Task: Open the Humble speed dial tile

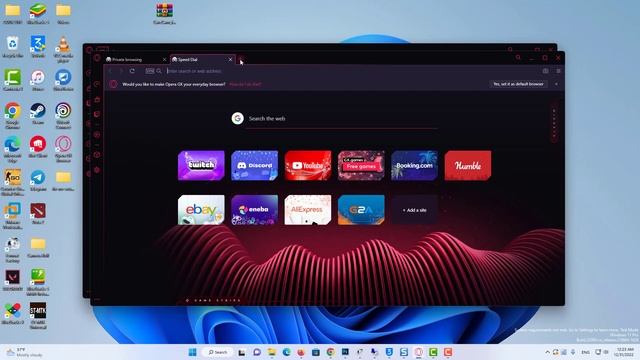Action: click(468, 165)
